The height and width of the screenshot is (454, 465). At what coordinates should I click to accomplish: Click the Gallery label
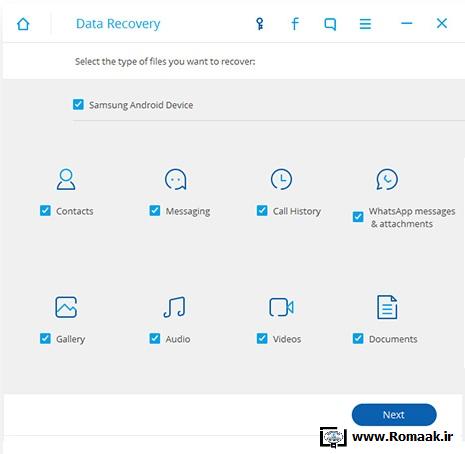pos(71,339)
